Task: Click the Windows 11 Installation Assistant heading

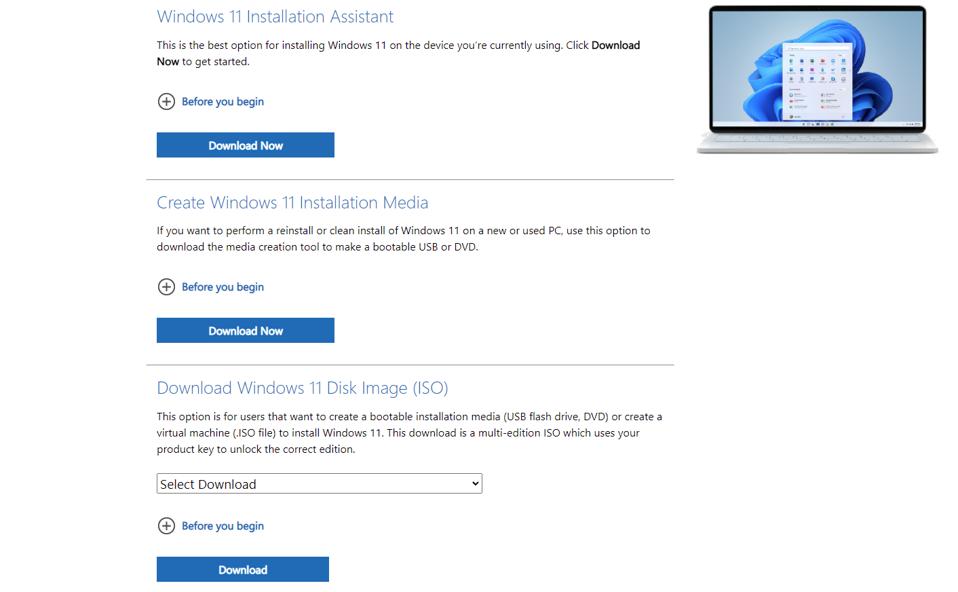Action: click(x=275, y=16)
